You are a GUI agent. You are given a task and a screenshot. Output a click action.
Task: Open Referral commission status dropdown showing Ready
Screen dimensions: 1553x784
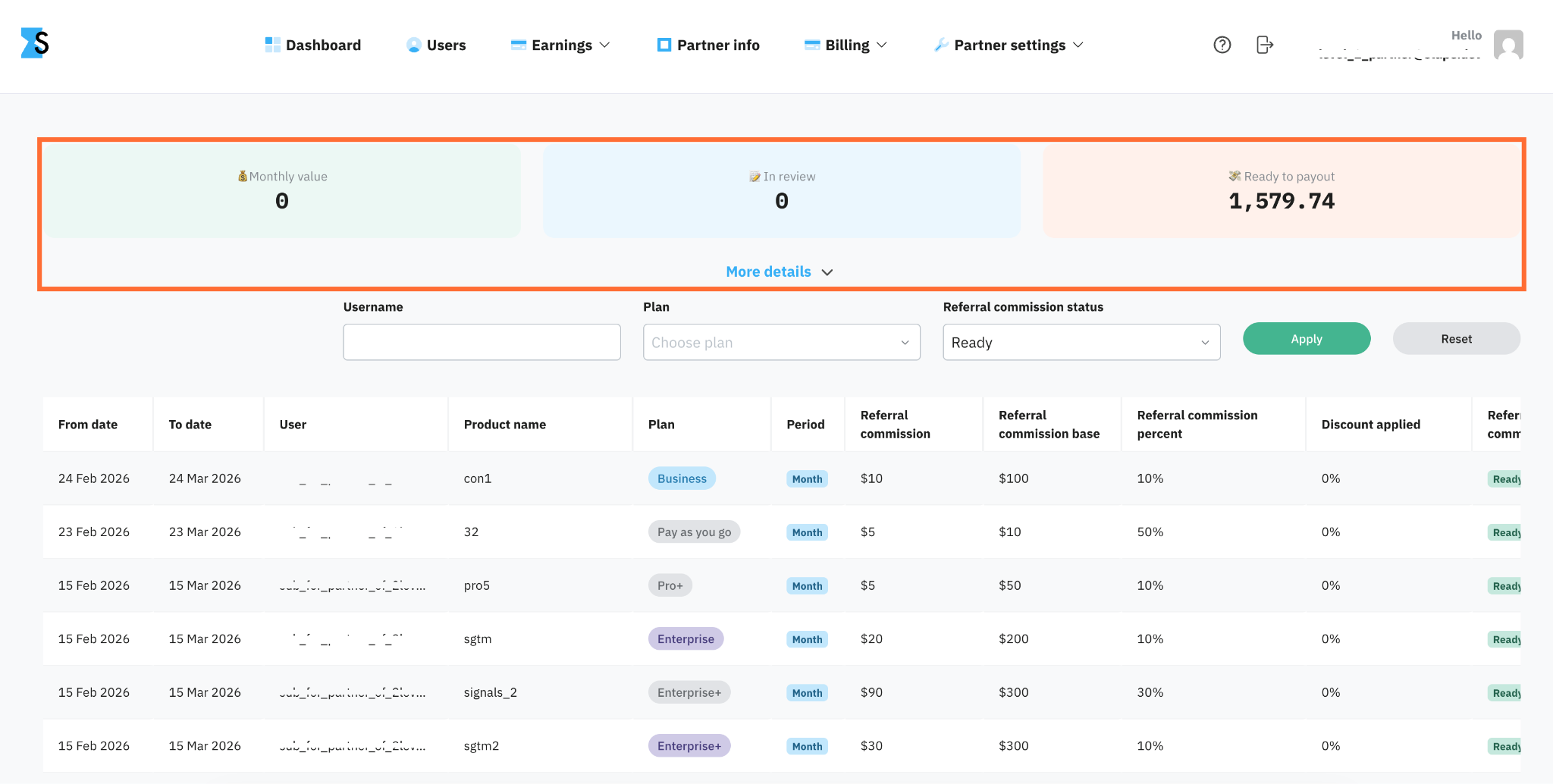coord(1081,342)
